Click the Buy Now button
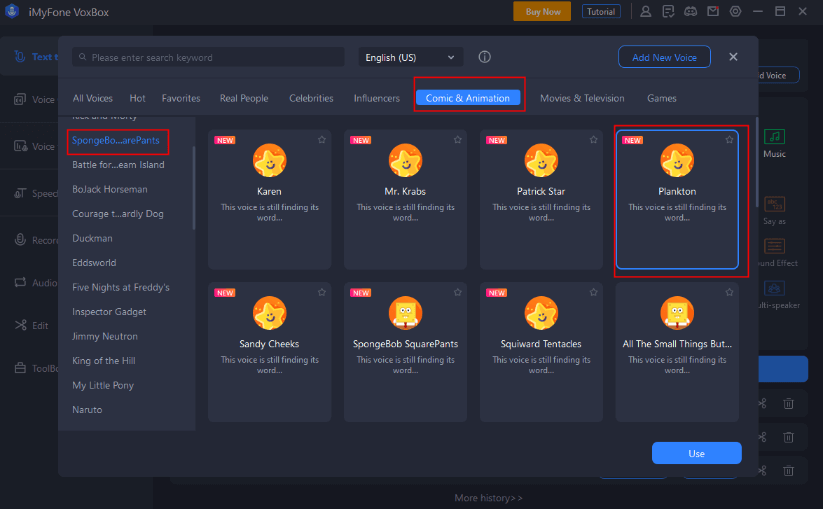This screenshot has height=509, width=823. [x=542, y=12]
